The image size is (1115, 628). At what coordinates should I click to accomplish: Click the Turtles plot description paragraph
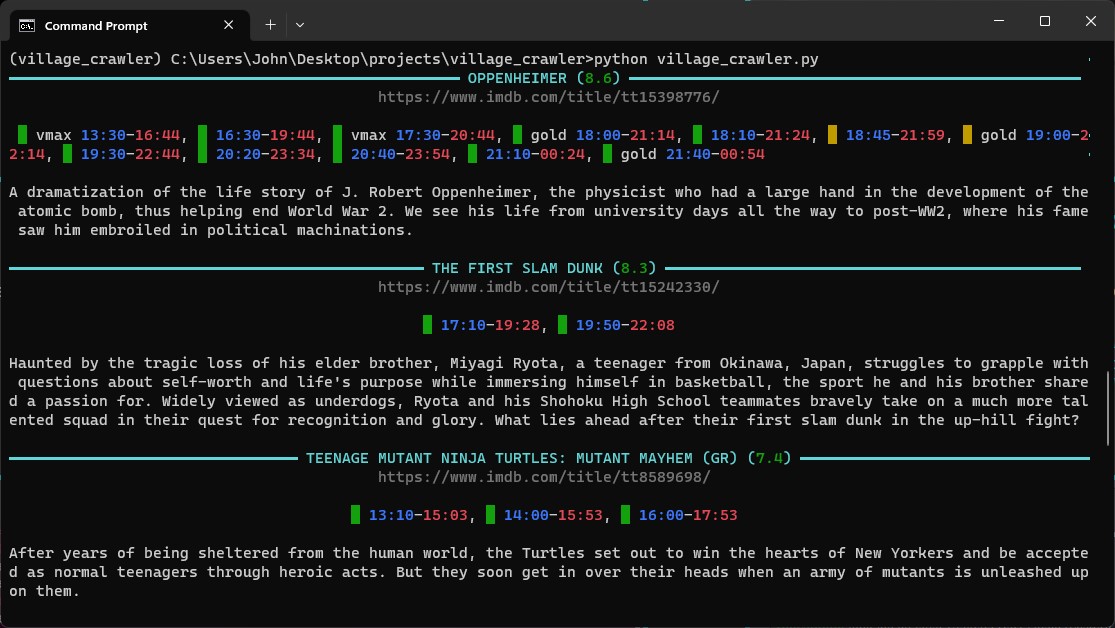548,572
